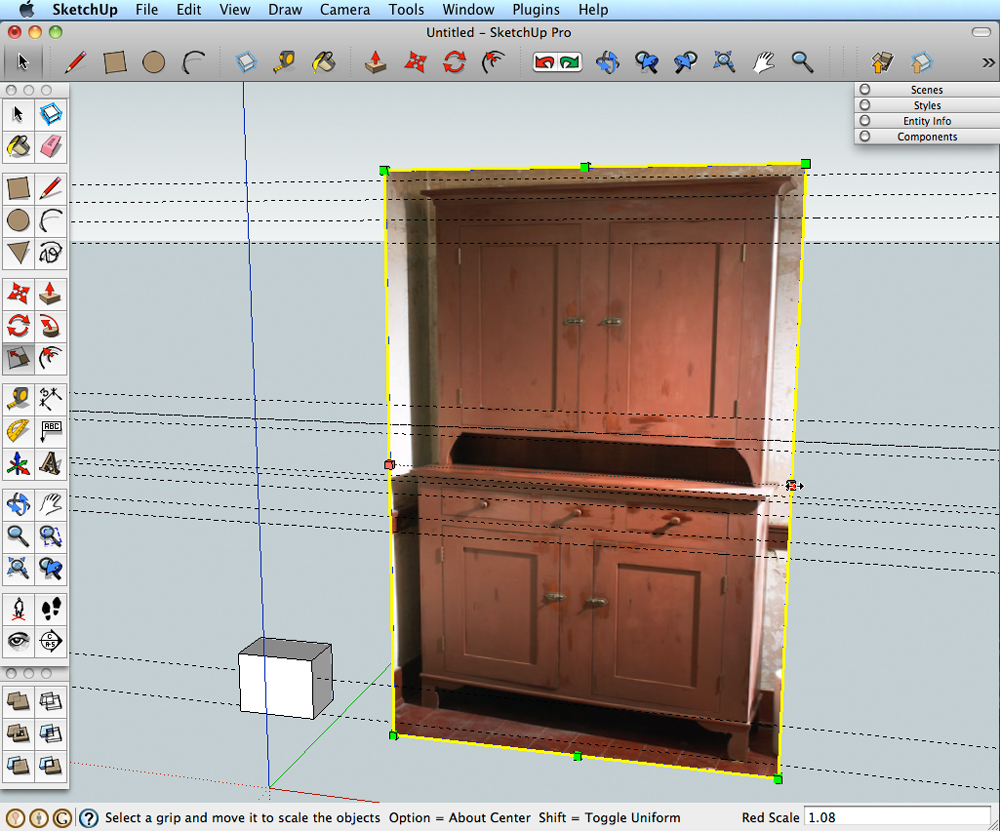Click the Red Scale value field
Viewport: 1000px width, 831px height.
pyautogui.click(x=896, y=818)
